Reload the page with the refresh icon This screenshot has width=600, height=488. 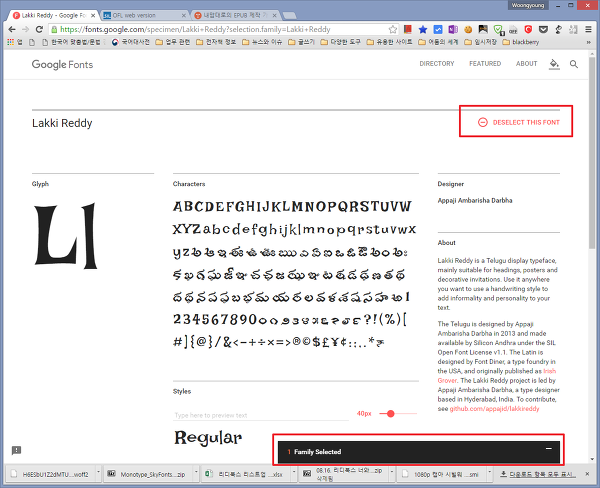[39, 29]
